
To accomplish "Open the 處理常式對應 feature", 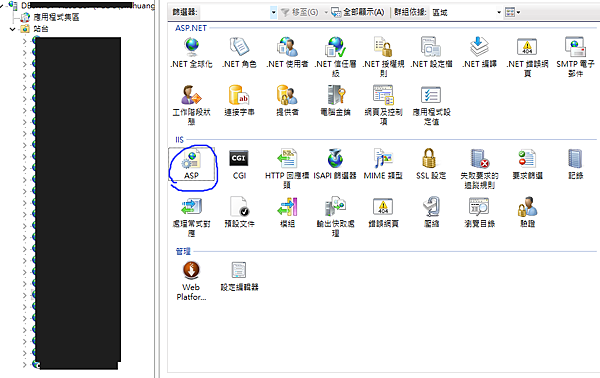I will (191, 217).
